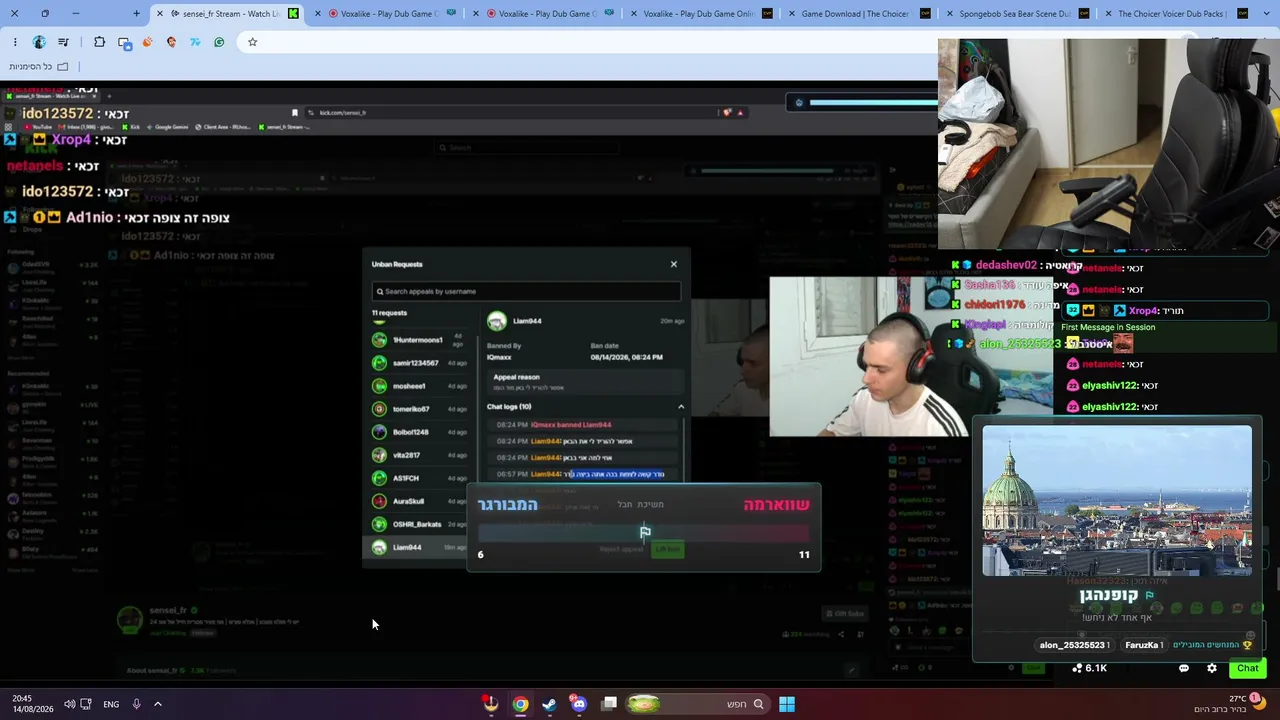Close the sensei_fr Stream tab
Screen dimensions: 1280x720
[160, 14]
